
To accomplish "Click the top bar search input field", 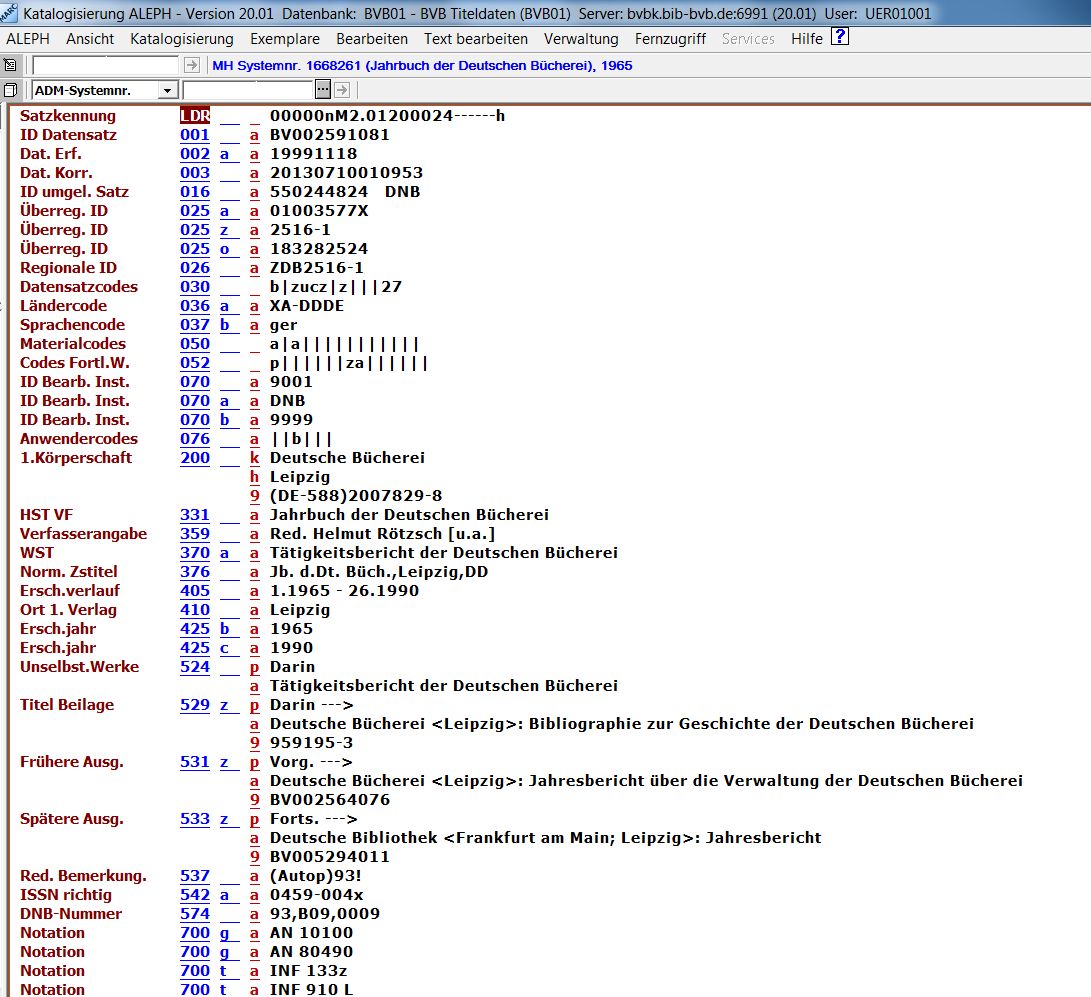I will pos(106,65).
